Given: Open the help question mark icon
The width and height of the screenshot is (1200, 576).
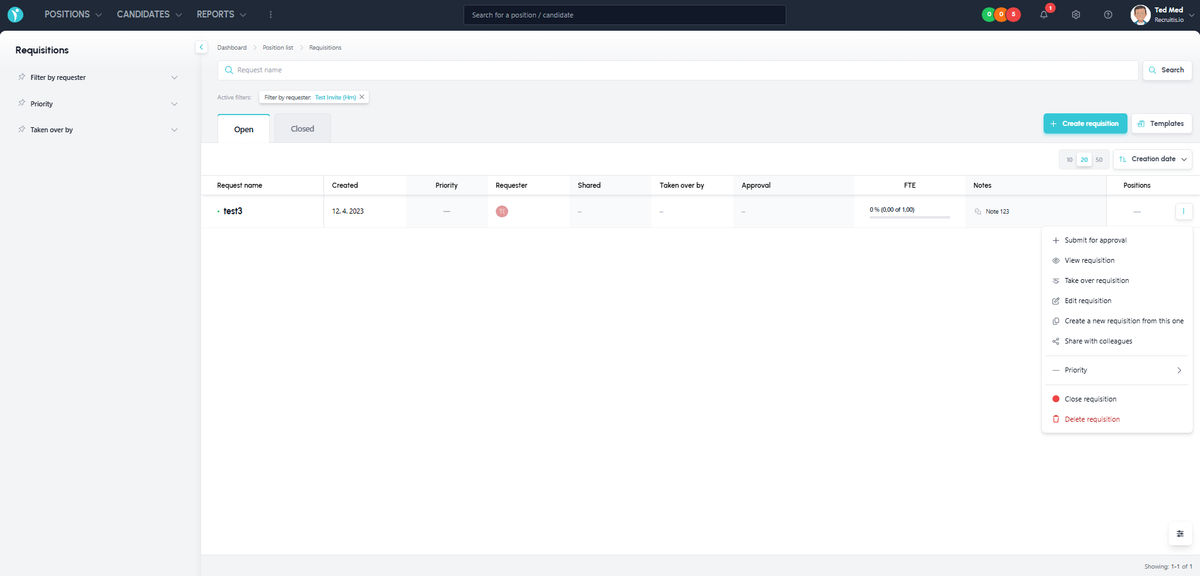Looking at the screenshot, I should (x=1108, y=15).
